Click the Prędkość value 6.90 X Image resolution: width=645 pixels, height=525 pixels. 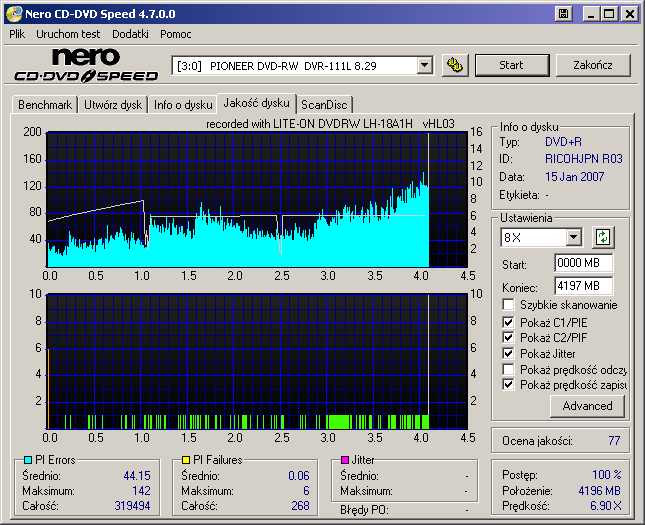coord(606,506)
